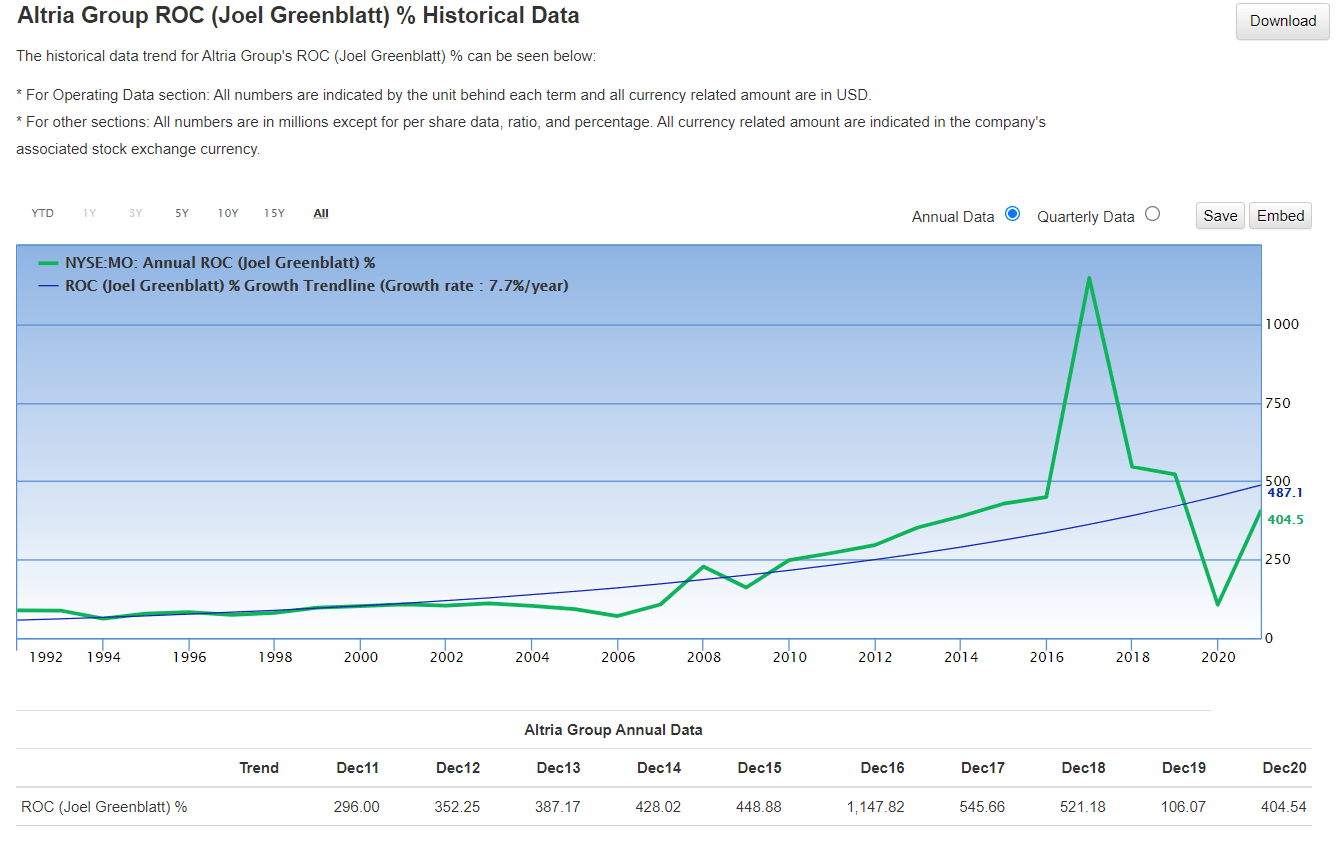Switch chart range to 10Y

click(228, 213)
